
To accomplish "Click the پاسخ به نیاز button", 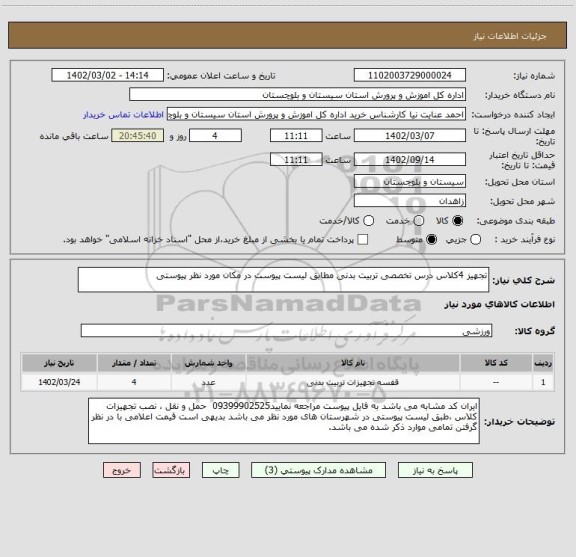I will [435, 470].
